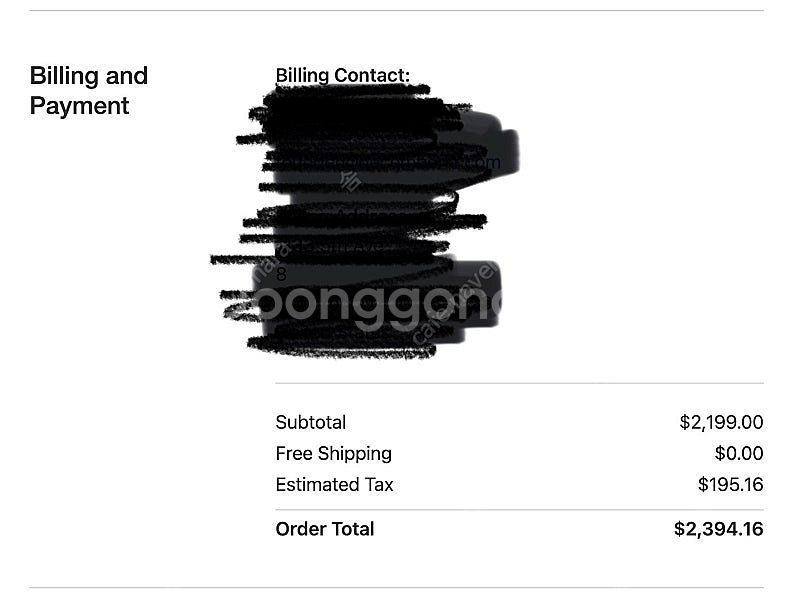Click the partially visible .com email ending
The height and width of the screenshot is (605, 800).
484,163
